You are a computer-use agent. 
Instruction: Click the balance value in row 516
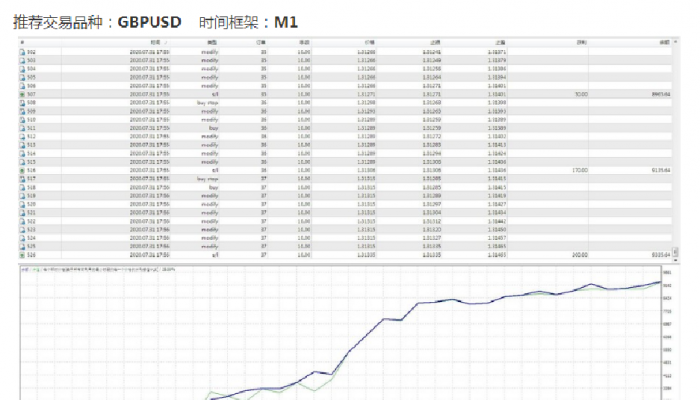pyautogui.click(x=661, y=171)
